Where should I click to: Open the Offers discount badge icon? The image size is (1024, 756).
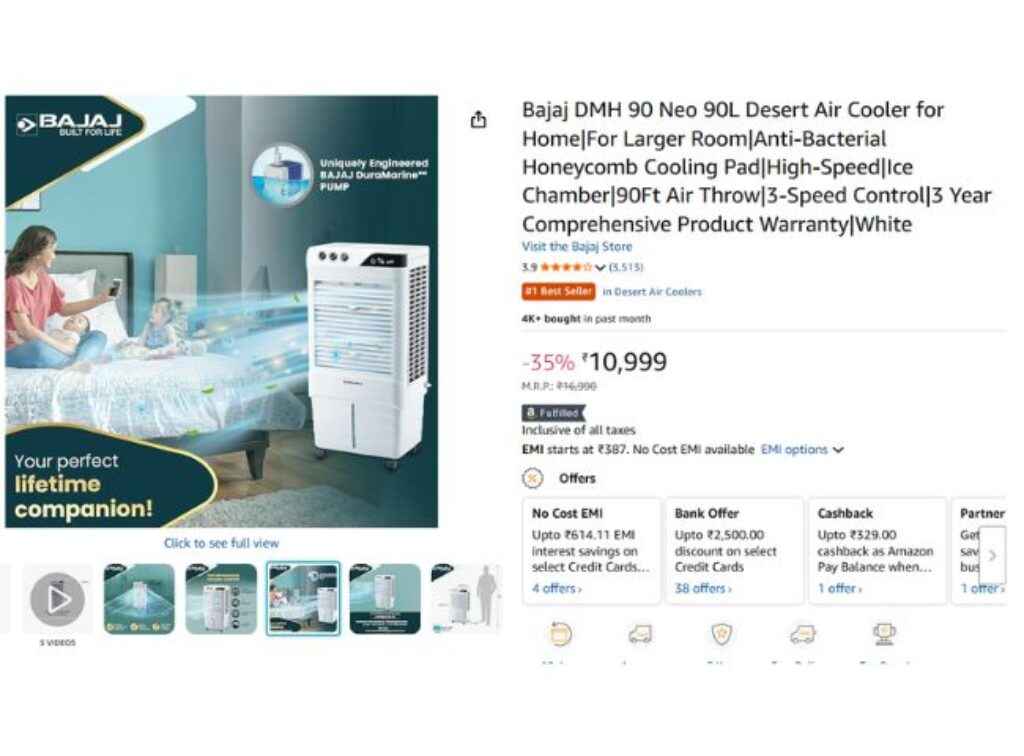532,478
